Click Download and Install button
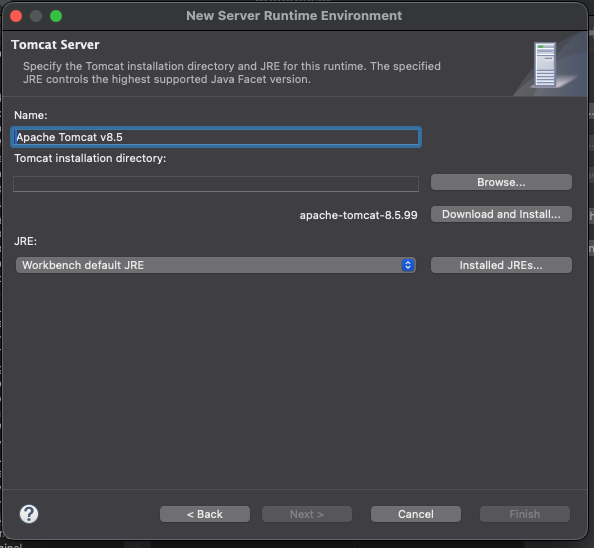Image resolution: width=594 pixels, height=548 pixels. [x=501, y=214]
